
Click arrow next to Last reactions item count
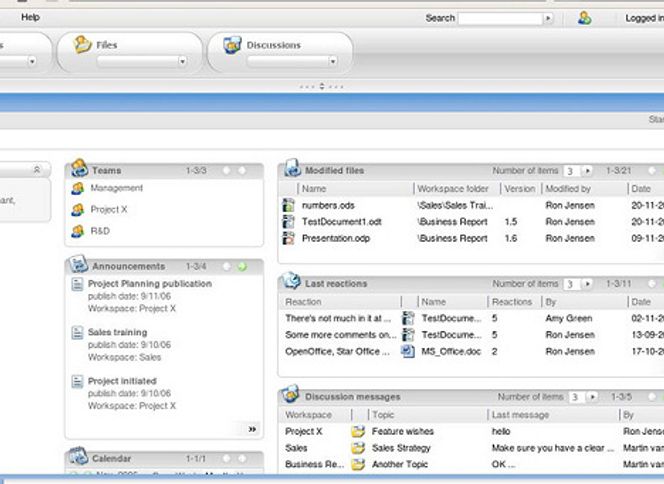(587, 284)
